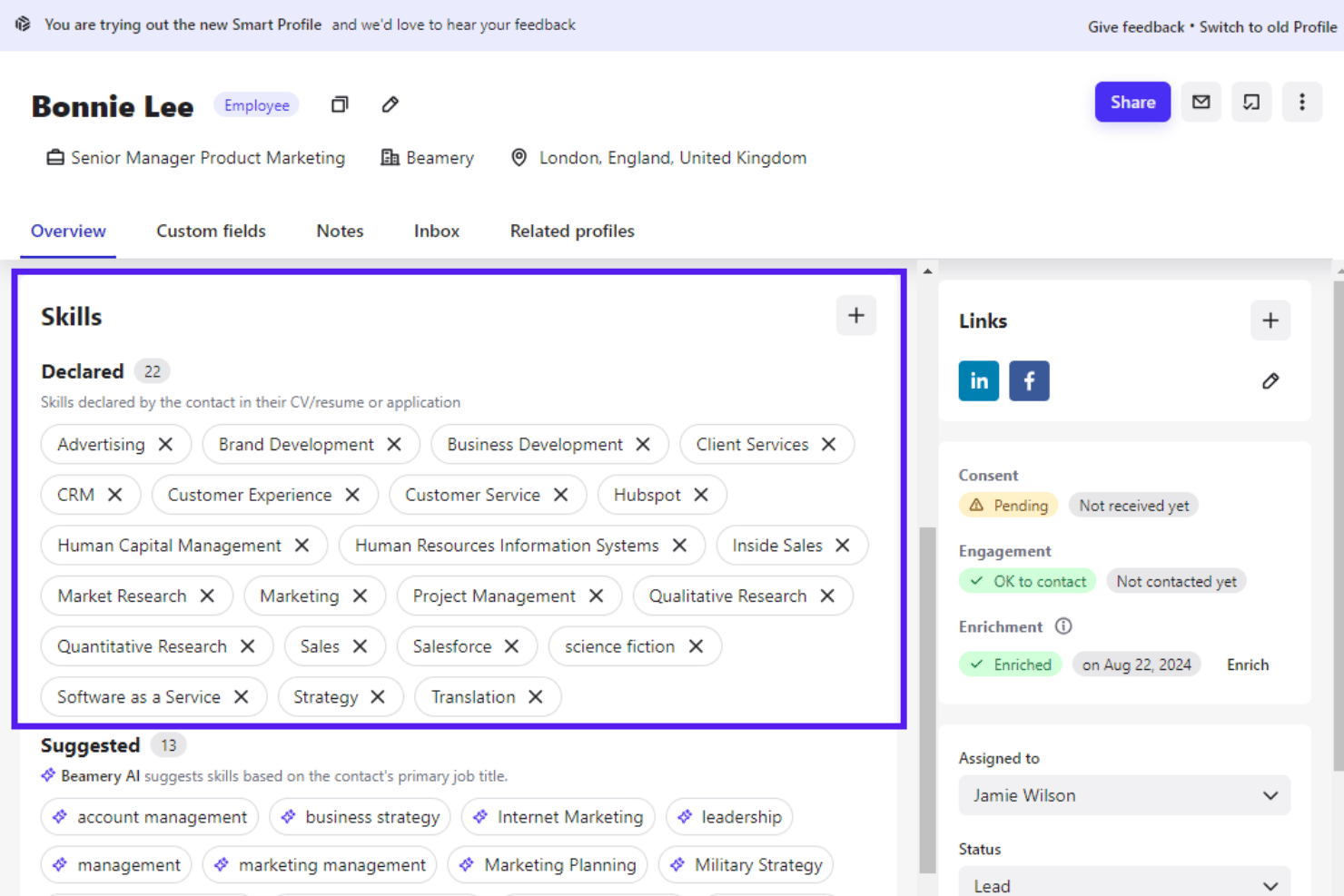Open the LinkedIn profile link

point(979,380)
